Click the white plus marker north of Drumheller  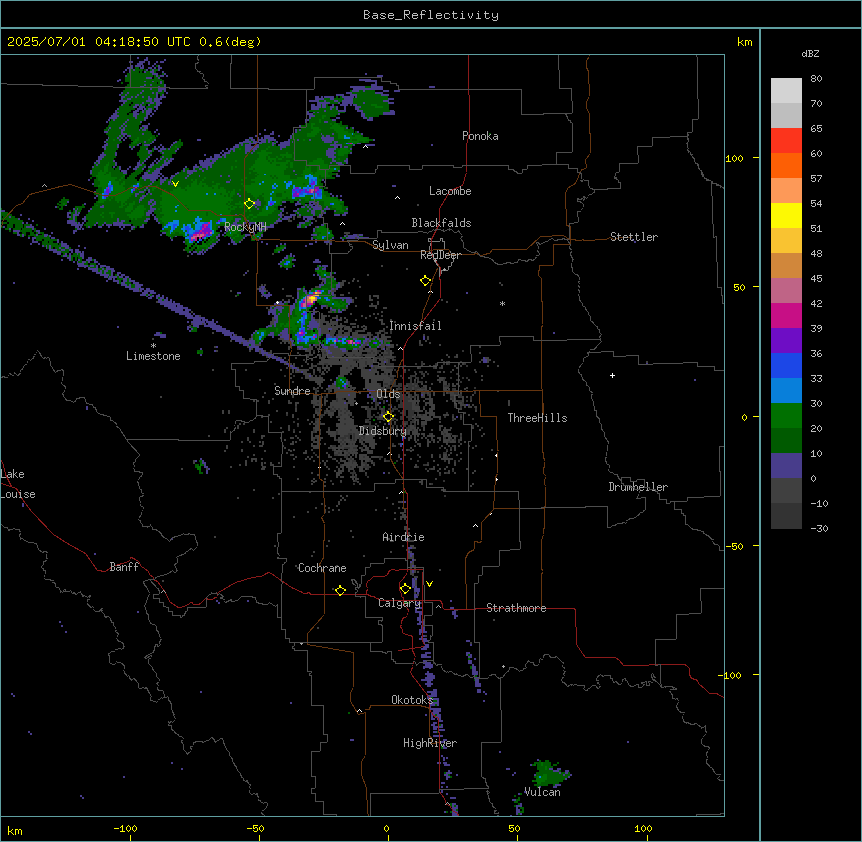[612, 375]
